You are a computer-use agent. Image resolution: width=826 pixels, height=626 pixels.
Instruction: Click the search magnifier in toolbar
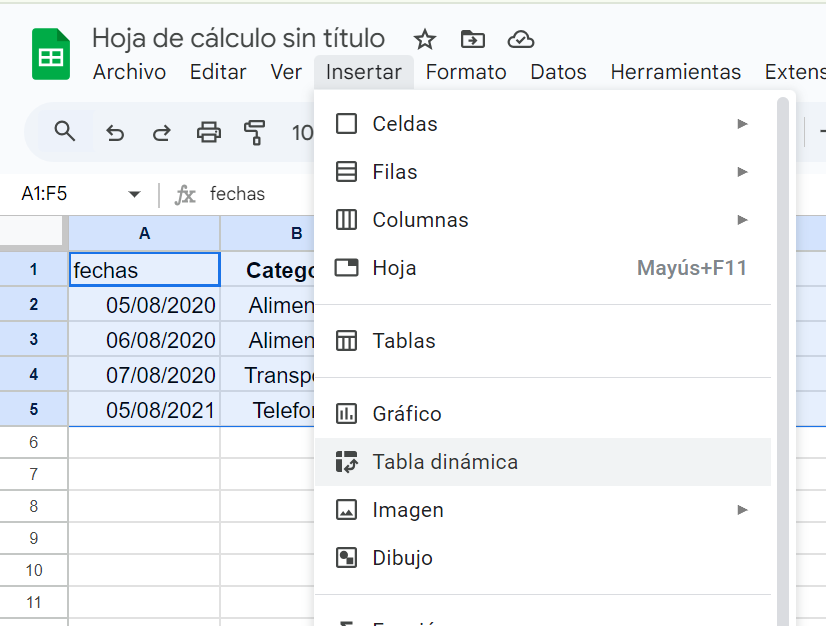(65, 132)
